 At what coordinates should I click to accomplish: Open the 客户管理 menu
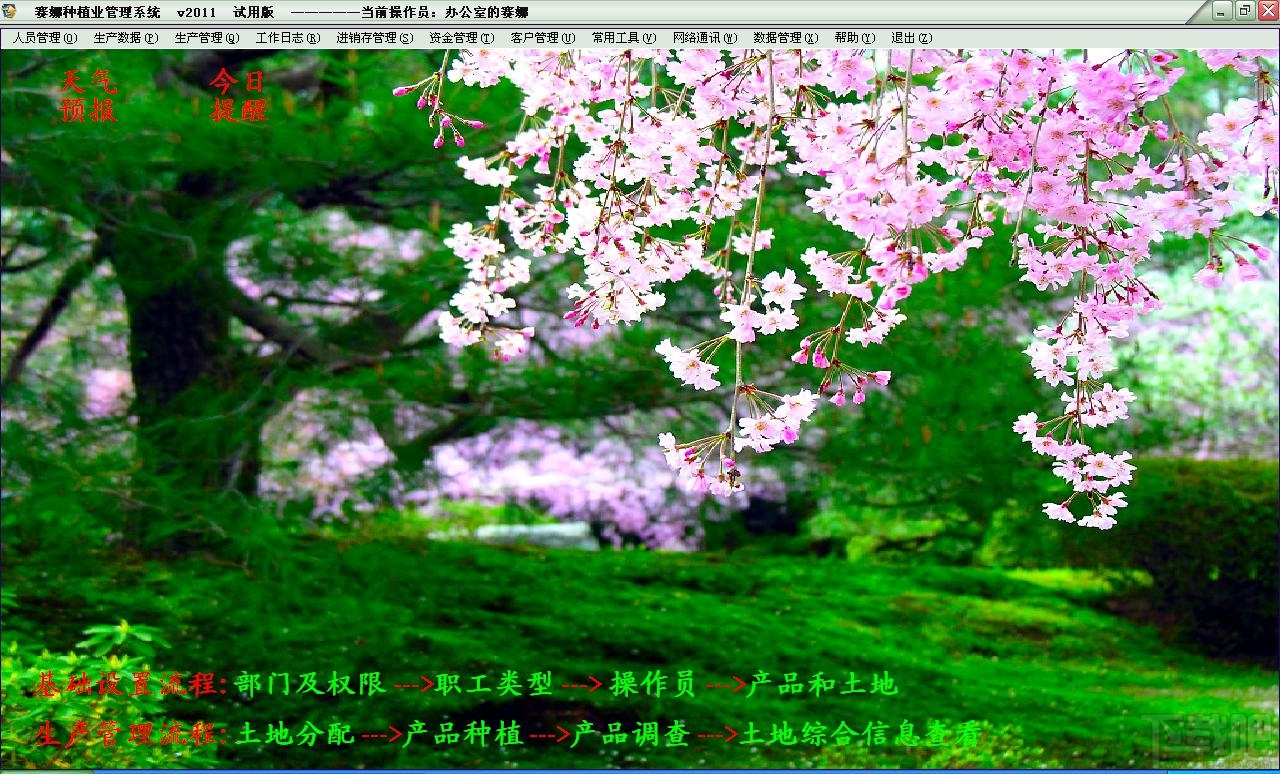point(543,38)
